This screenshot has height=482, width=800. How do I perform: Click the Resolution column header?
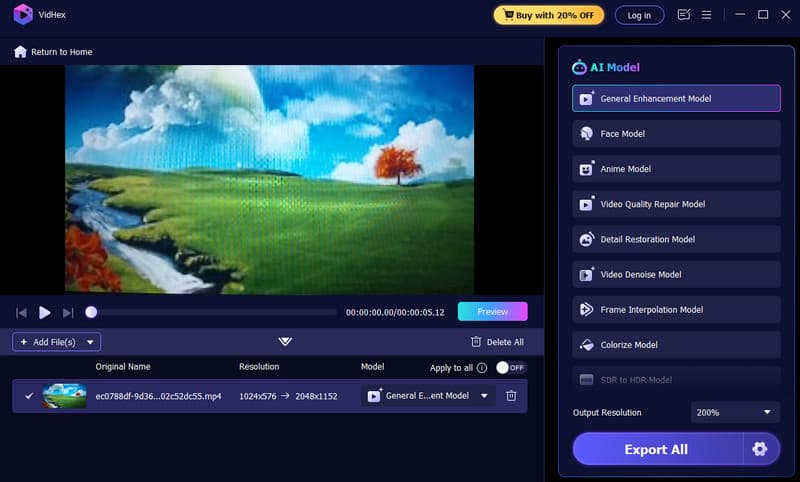tap(259, 366)
